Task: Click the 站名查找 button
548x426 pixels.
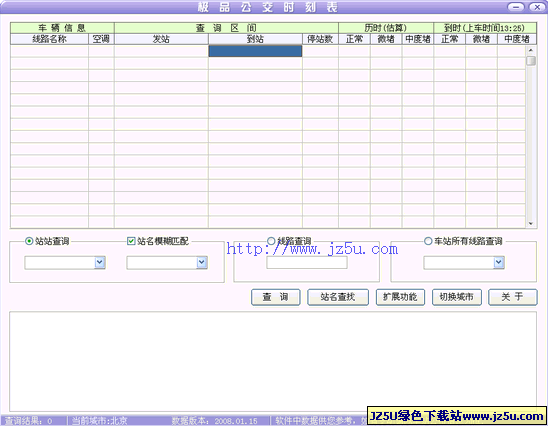Action: tap(338, 297)
